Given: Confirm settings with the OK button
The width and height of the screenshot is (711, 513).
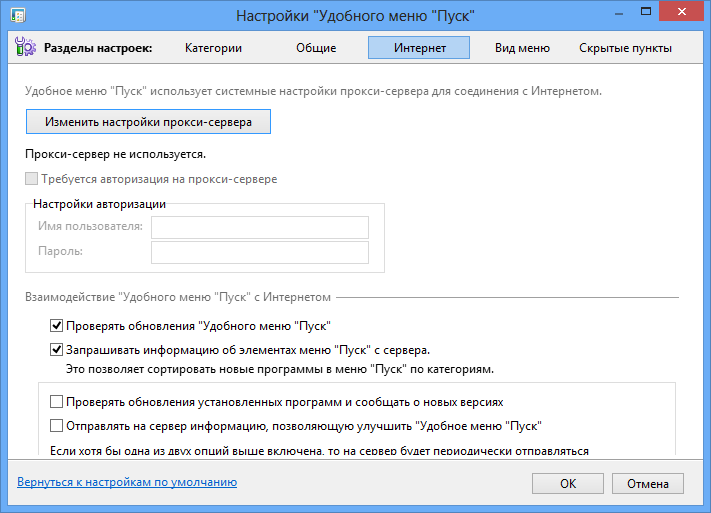Looking at the screenshot, I should coord(567,483).
